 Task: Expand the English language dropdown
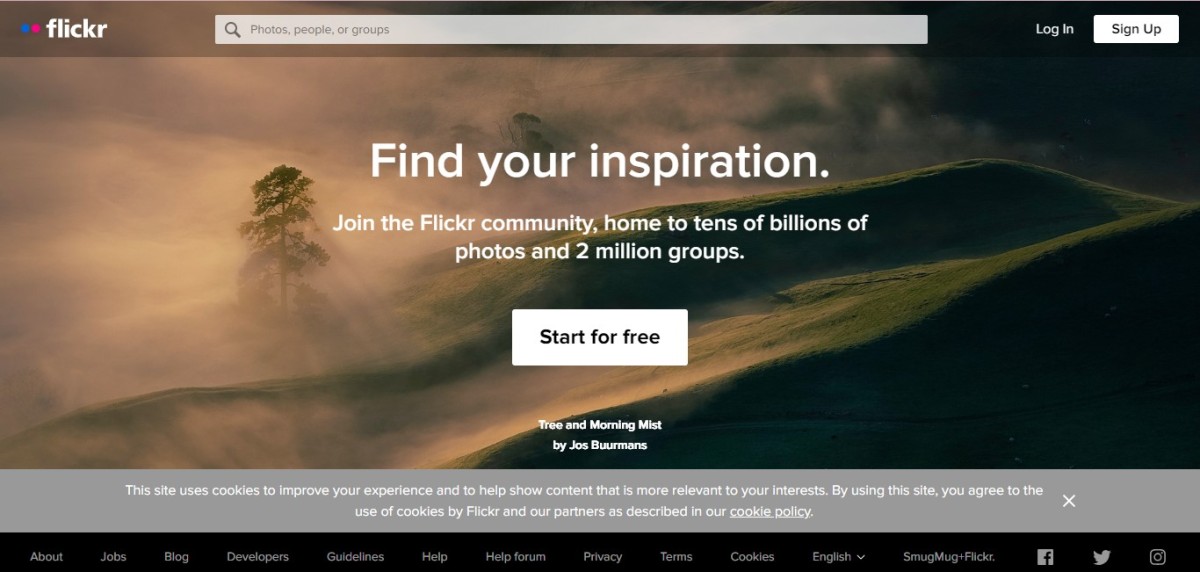click(839, 557)
